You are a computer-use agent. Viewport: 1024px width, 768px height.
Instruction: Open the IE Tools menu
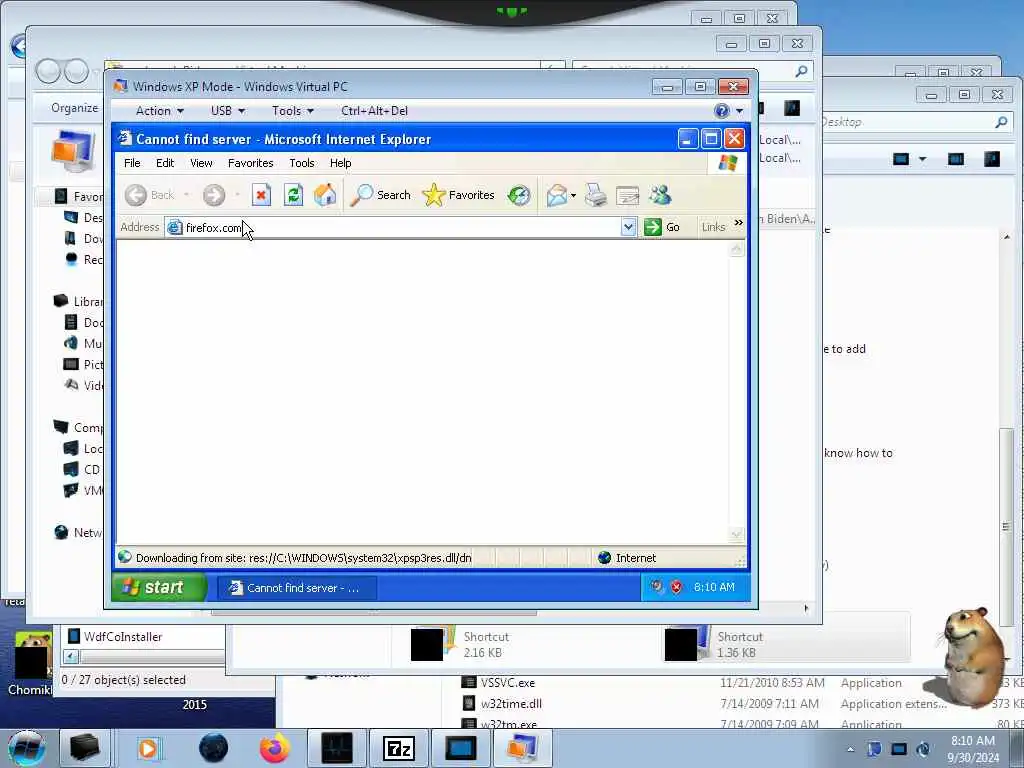click(x=302, y=163)
